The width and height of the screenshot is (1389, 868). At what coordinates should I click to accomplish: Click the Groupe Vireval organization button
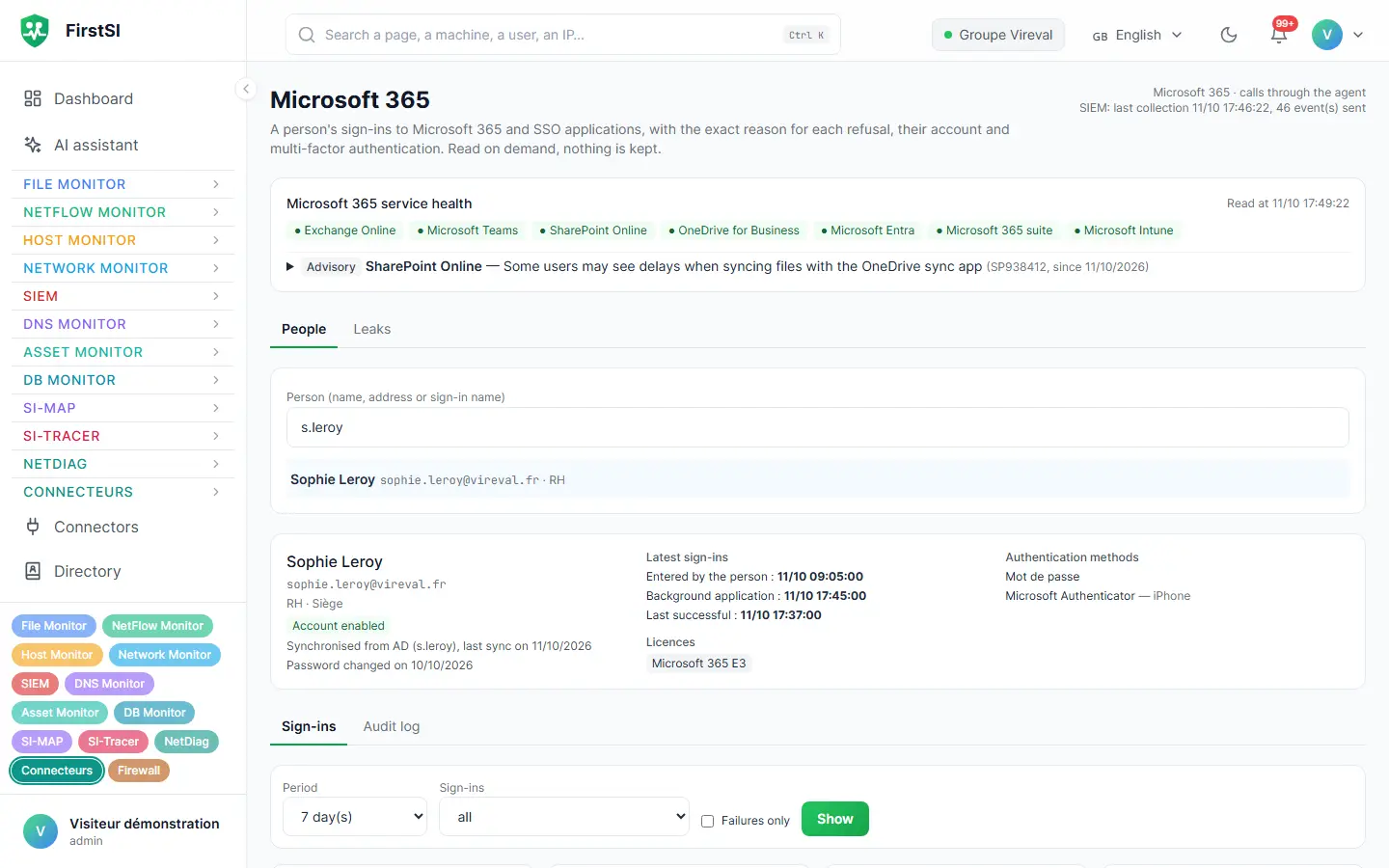click(998, 35)
